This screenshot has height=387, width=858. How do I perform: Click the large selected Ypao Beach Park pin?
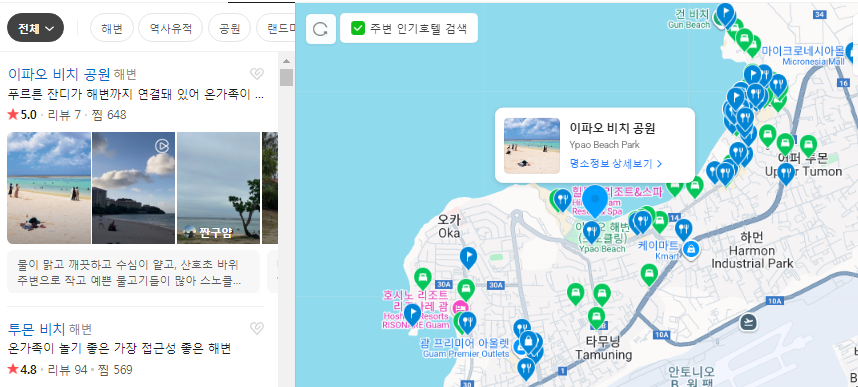pos(595,201)
